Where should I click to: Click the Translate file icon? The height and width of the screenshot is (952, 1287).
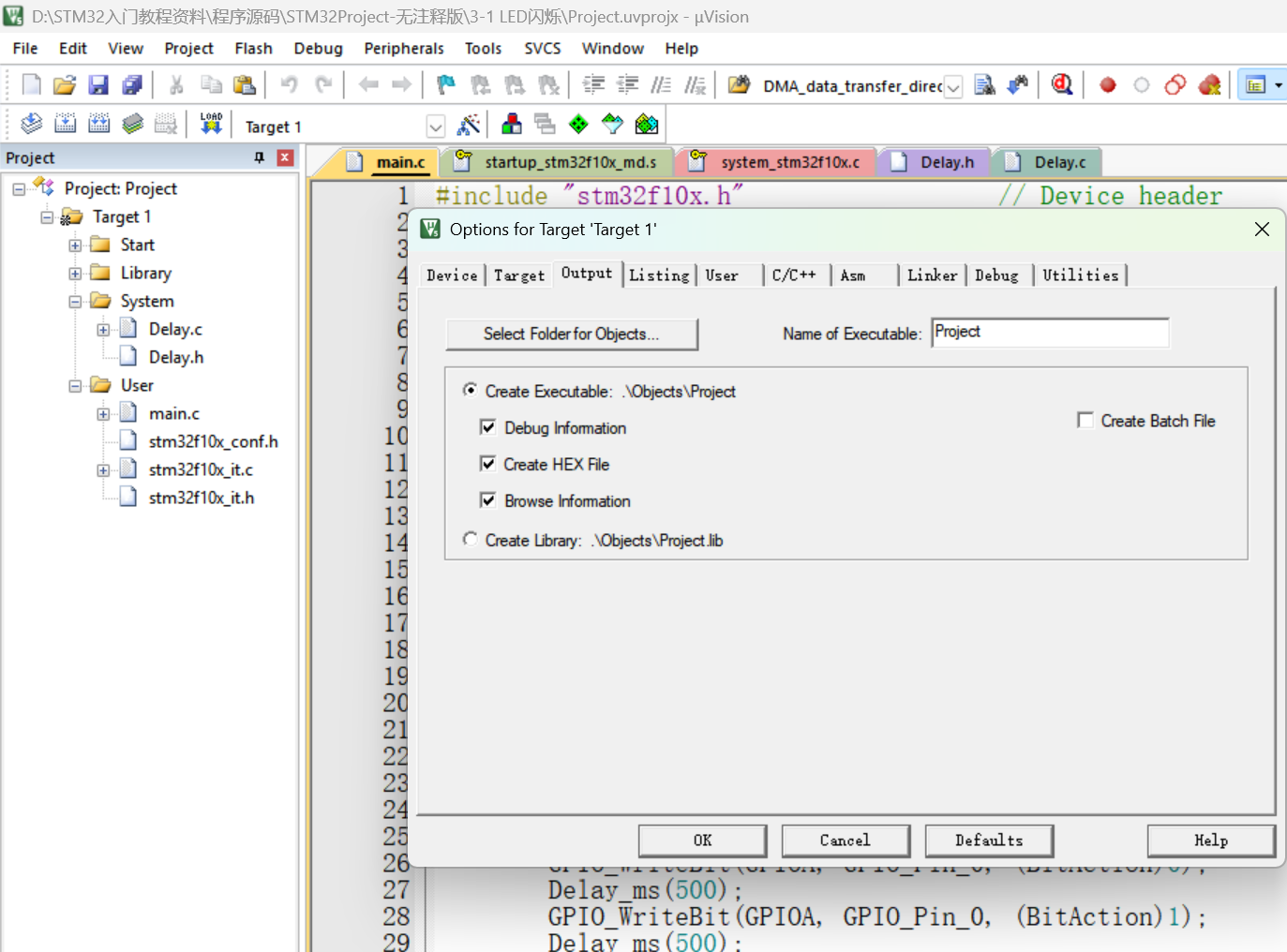pyautogui.click(x=31, y=124)
